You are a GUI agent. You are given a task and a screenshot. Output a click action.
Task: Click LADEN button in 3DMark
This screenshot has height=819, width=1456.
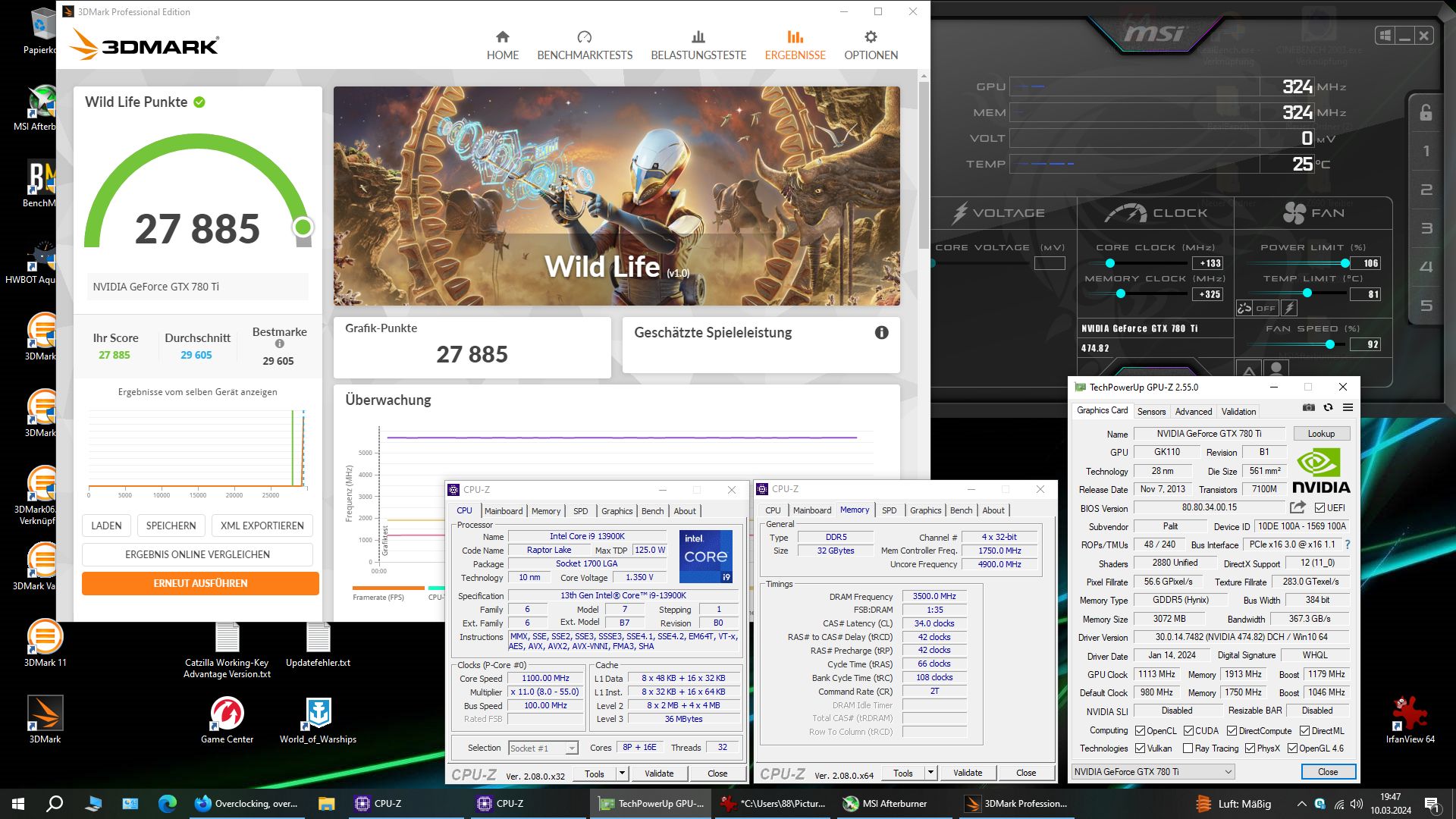[106, 526]
